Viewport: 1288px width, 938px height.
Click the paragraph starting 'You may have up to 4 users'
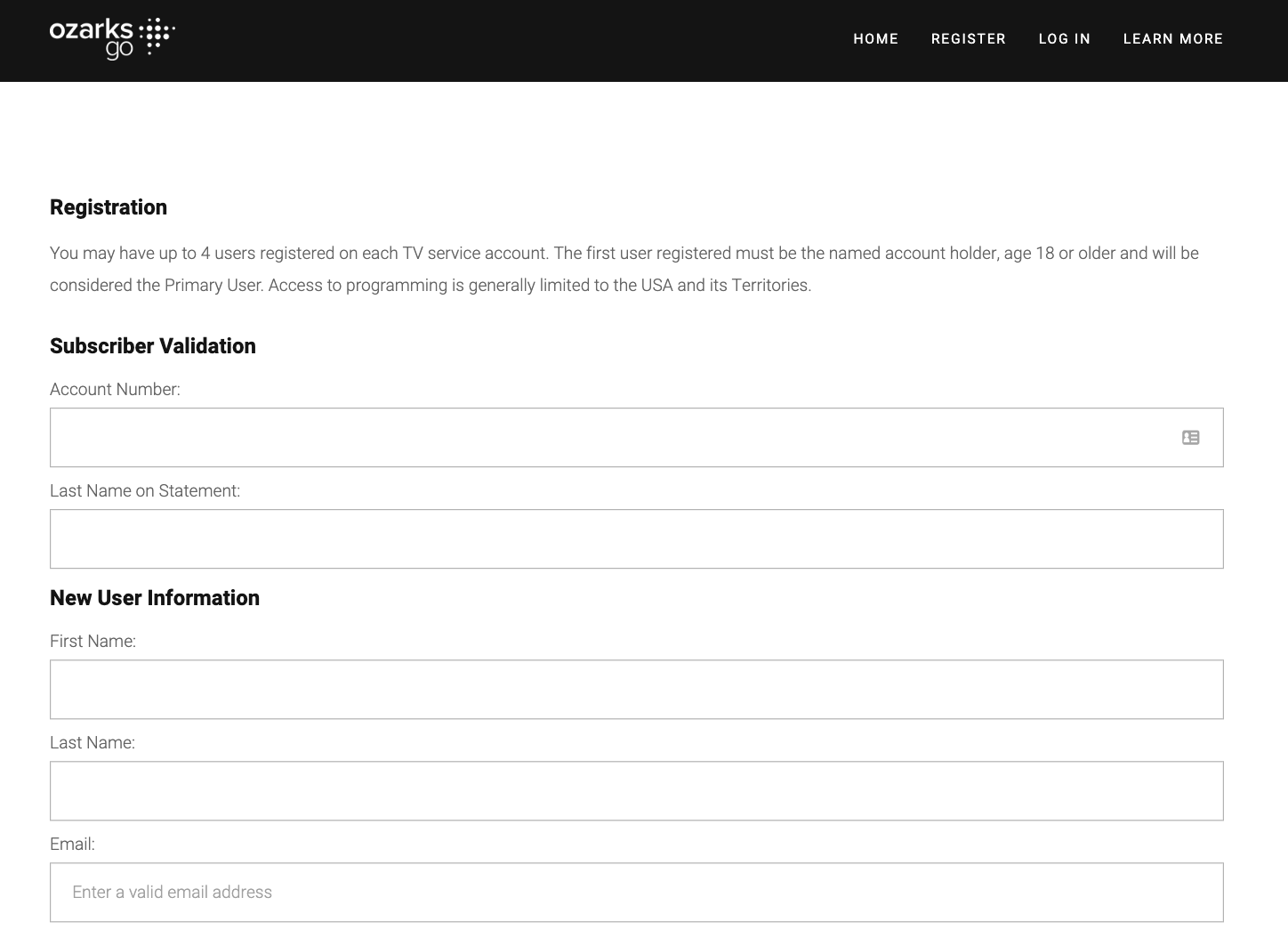[x=624, y=269]
